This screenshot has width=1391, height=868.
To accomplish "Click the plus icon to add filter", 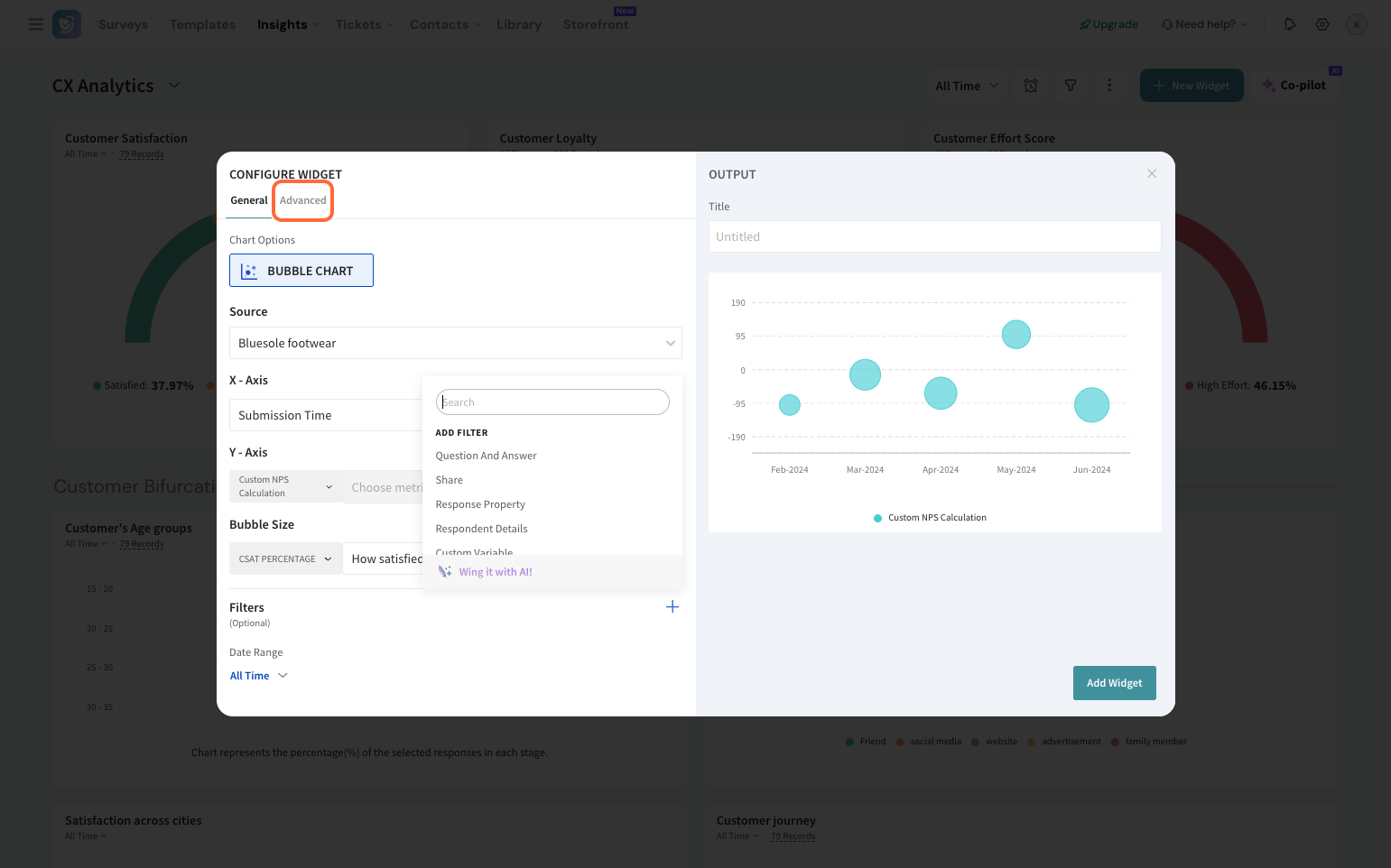I will (x=672, y=607).
